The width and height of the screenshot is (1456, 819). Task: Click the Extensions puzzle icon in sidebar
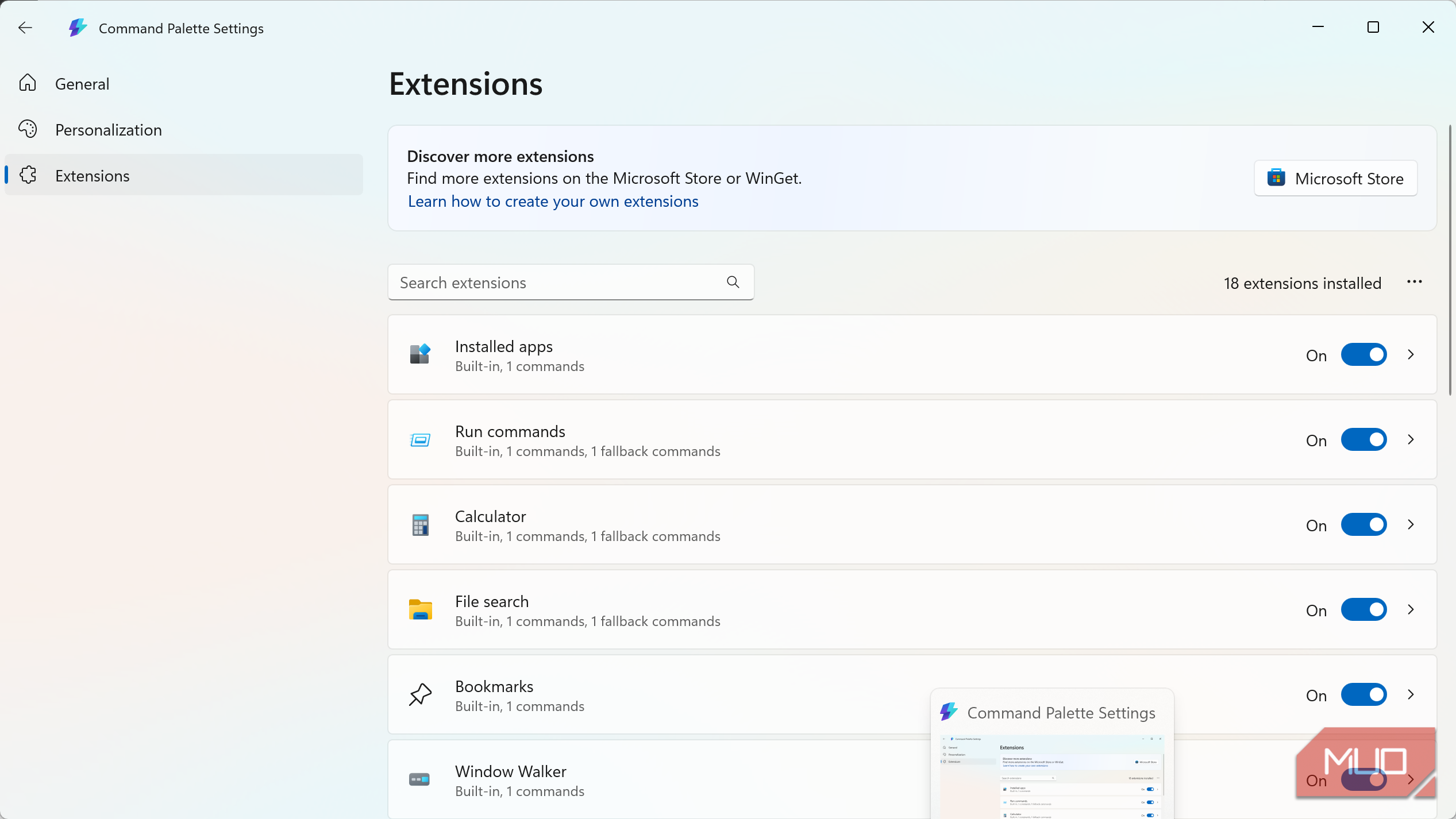(x=28, y=175)
